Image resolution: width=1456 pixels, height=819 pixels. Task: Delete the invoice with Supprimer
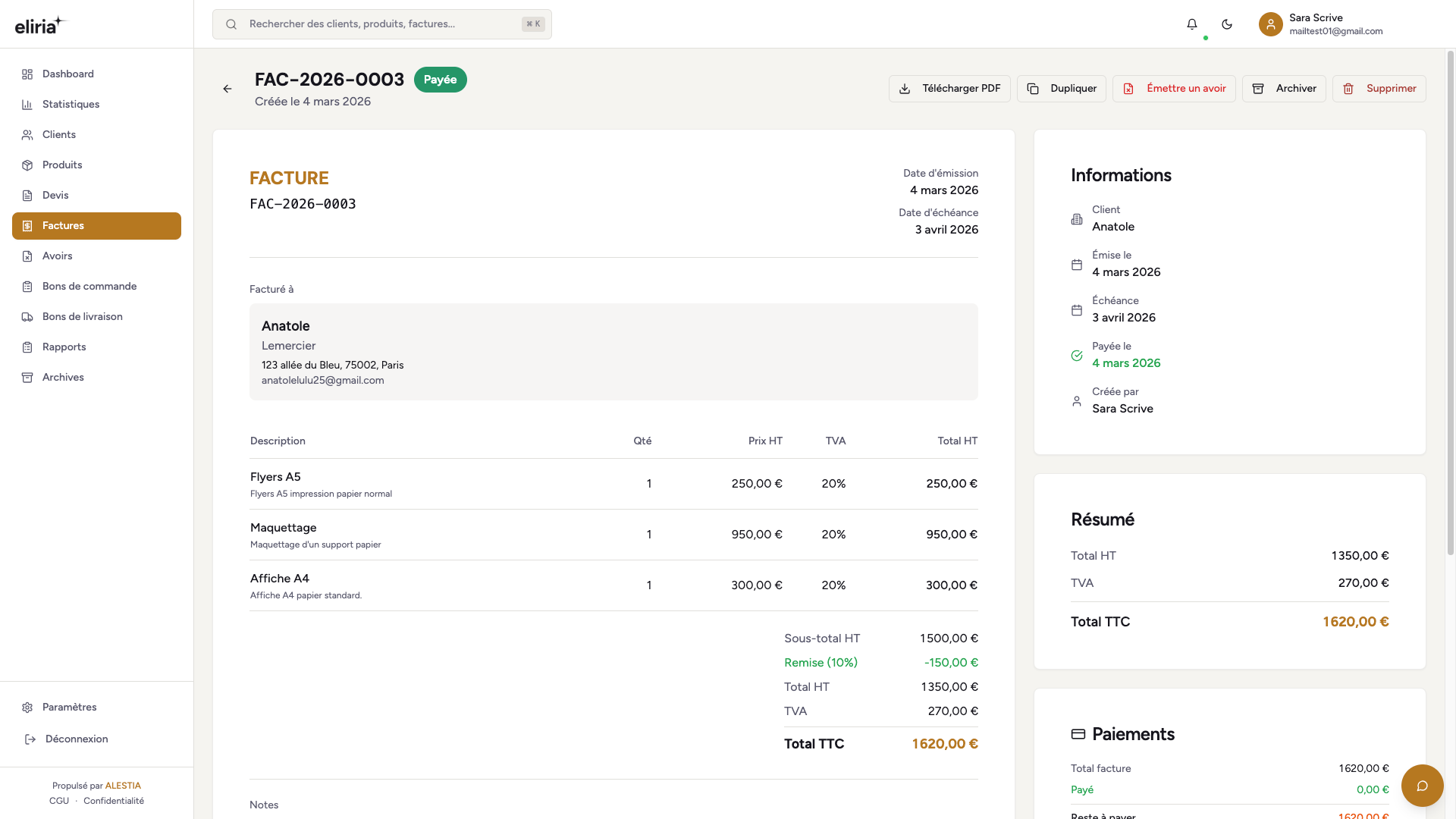point(1379,89)
